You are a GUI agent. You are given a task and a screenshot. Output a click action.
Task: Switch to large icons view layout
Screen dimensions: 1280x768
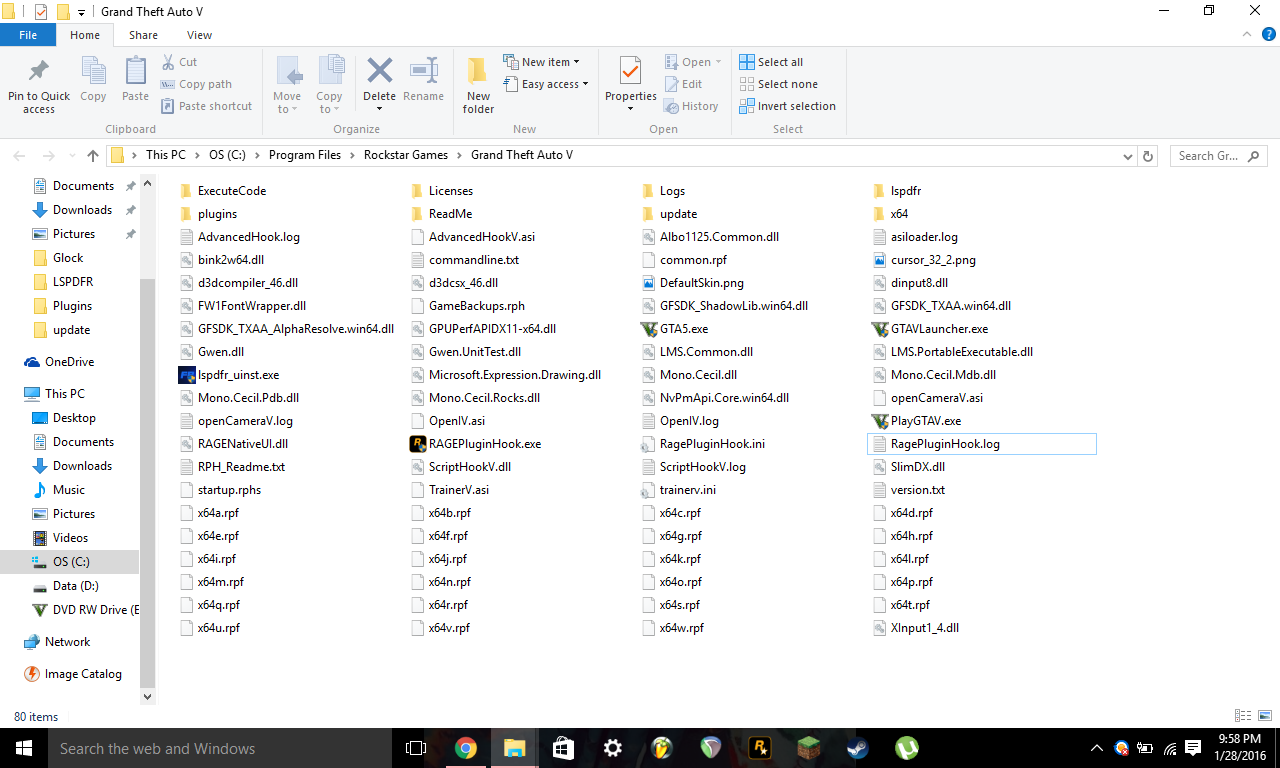point(1263,716)
